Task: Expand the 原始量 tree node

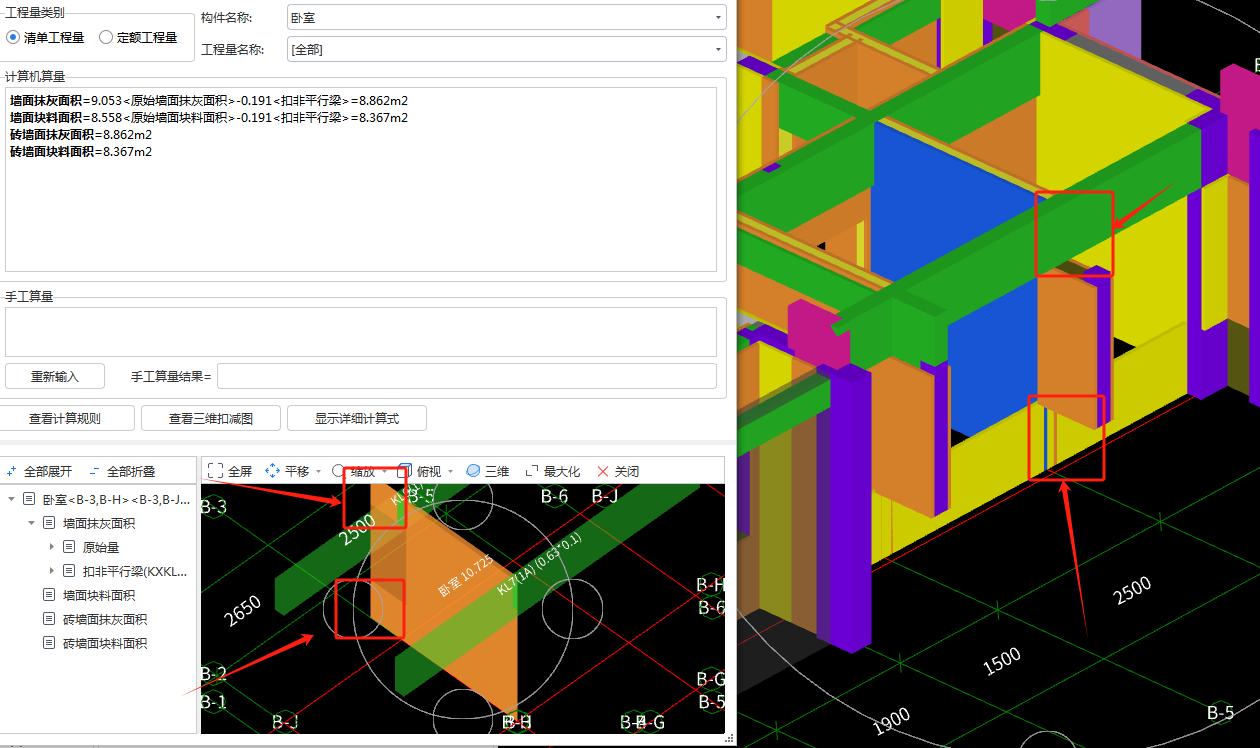Action: coord(51,547)
